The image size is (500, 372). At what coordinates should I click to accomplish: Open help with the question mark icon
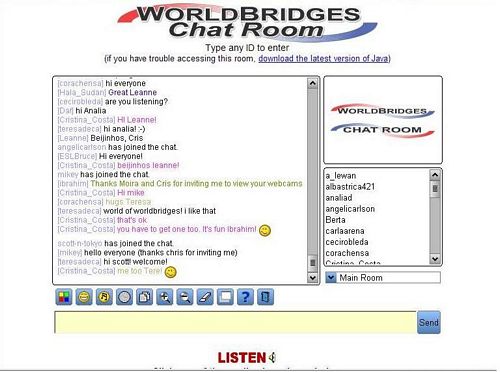(x=245, y=297)
